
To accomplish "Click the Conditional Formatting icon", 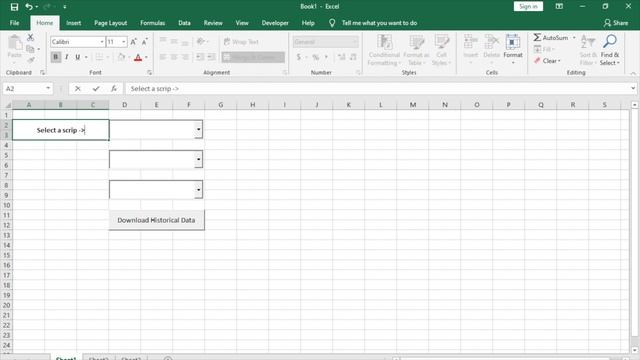I will pyautogui.click(x=384, y=42).
